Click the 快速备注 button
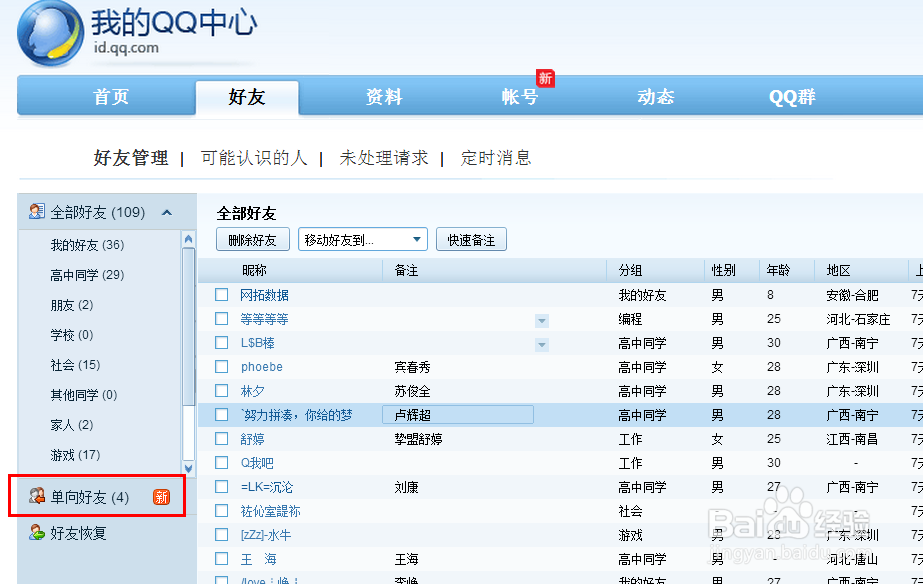The height and width of the screenshot is (584, 923). coord(470,239)
